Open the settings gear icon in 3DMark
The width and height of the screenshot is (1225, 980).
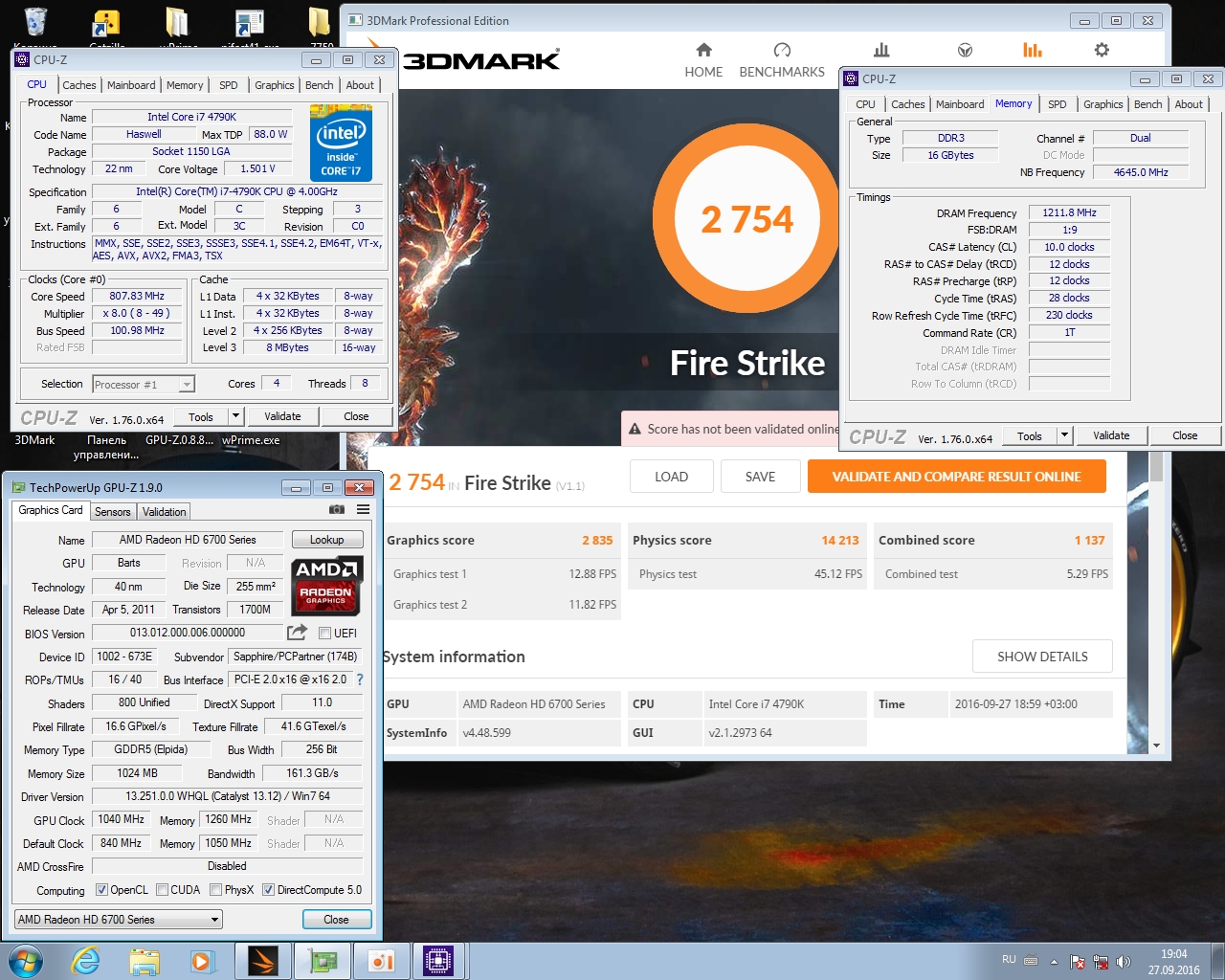pos(1102,50)
